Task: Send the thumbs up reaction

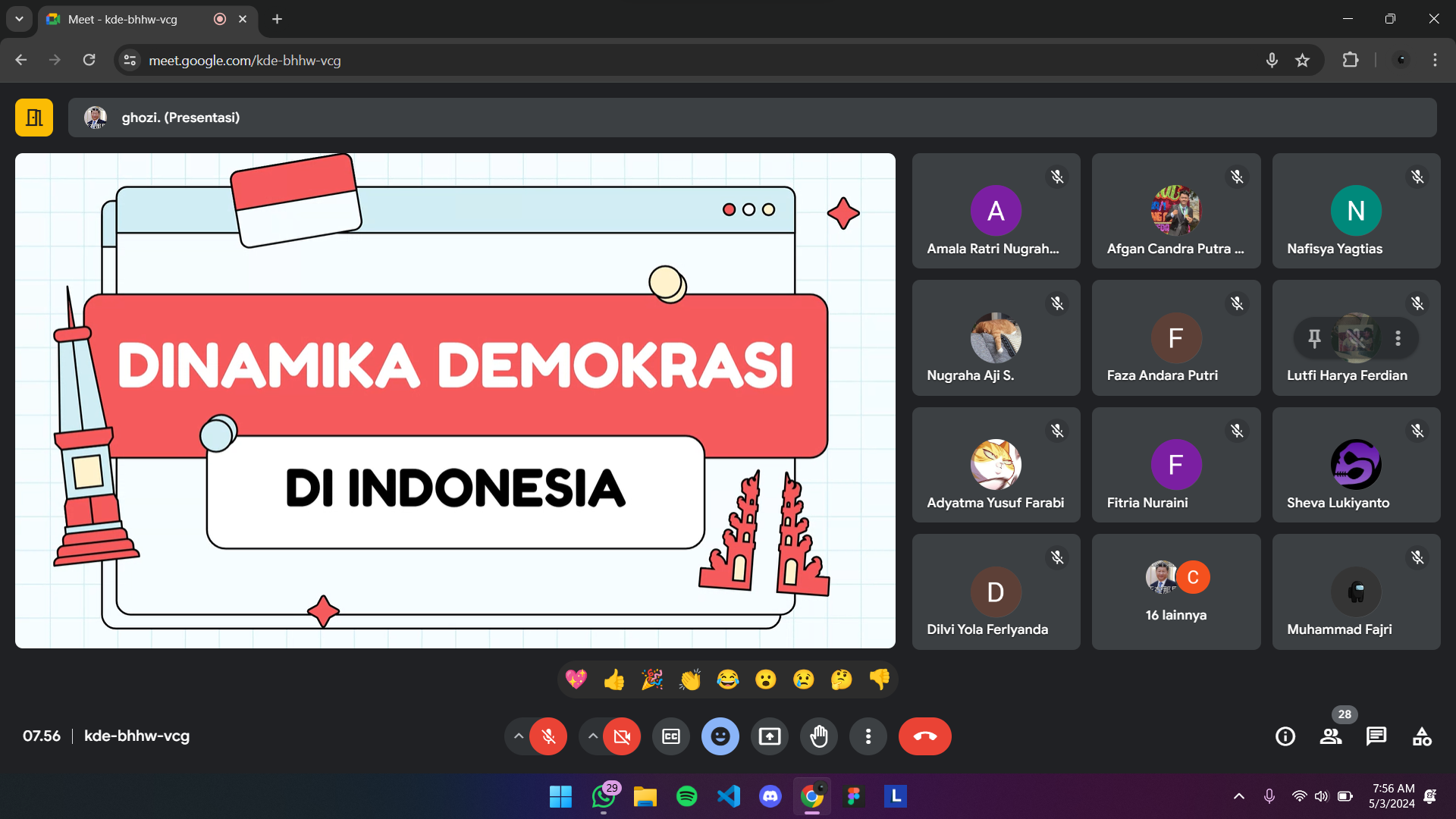Action: coord(614,679)
